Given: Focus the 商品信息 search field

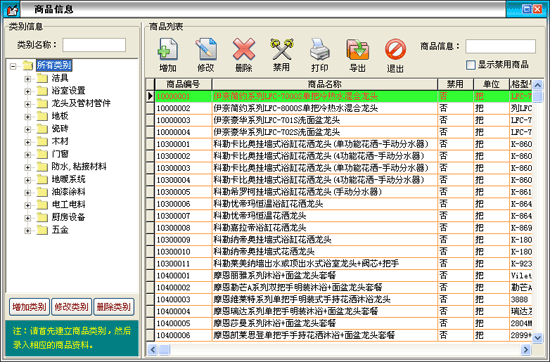Looking at the screenshot, I should 500,46.
